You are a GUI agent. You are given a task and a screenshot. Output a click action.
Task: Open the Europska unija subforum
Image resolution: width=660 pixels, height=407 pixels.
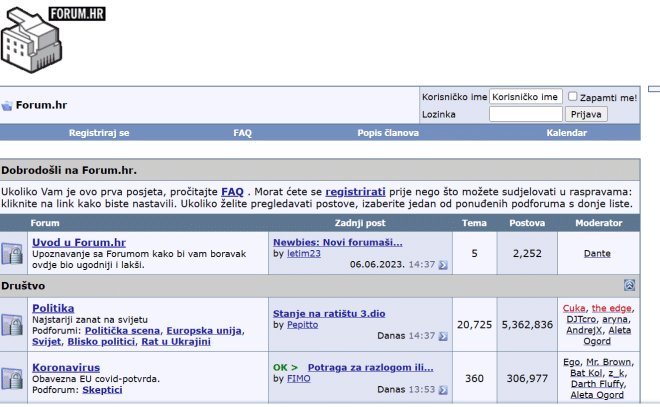204,331
